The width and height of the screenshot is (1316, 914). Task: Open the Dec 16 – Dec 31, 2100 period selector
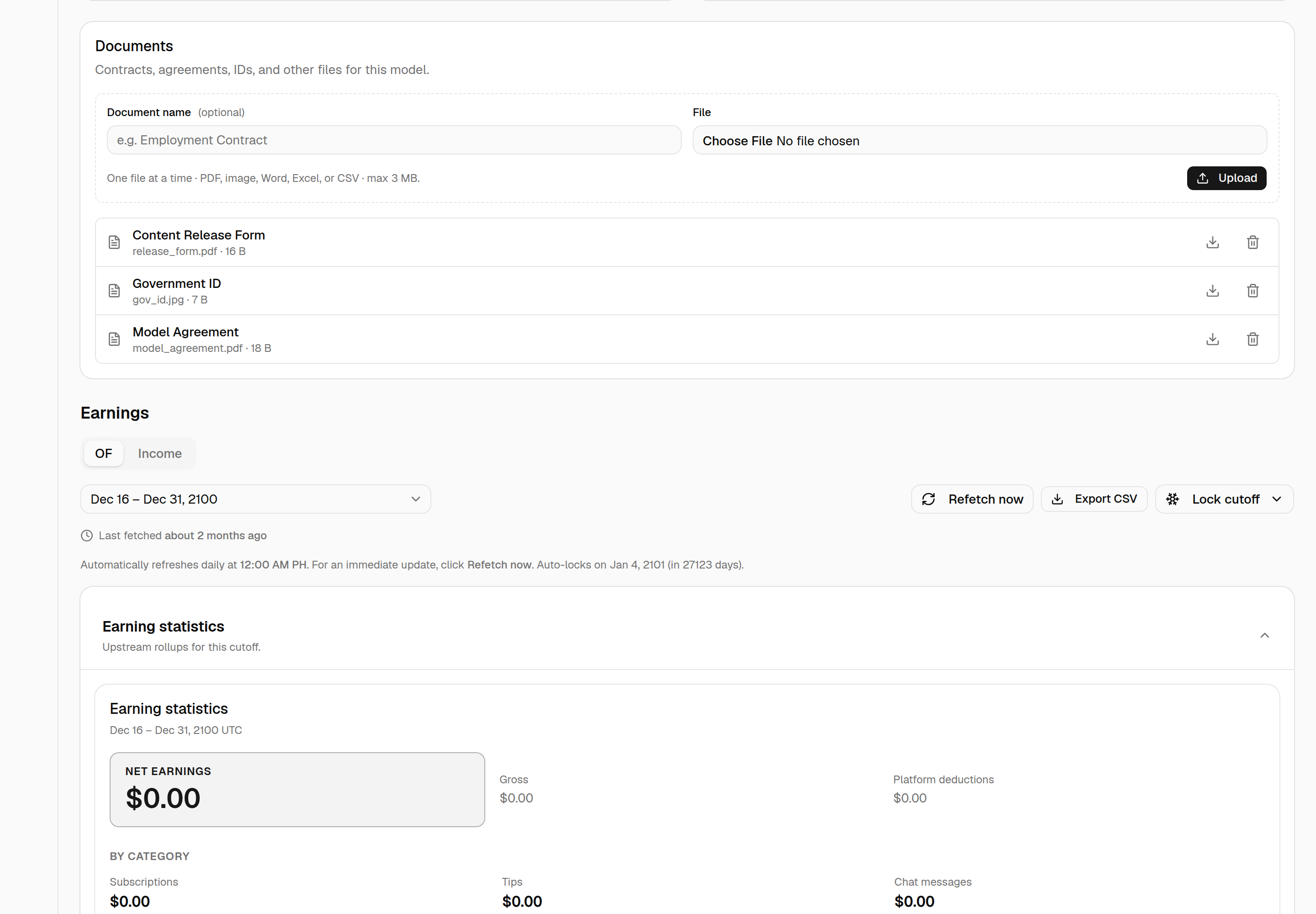255,500
